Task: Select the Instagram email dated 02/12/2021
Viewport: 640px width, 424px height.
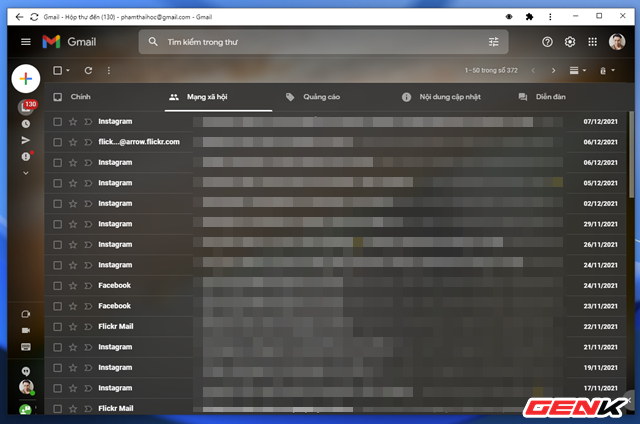Action: pyautogui.click(x=58, y=204)
